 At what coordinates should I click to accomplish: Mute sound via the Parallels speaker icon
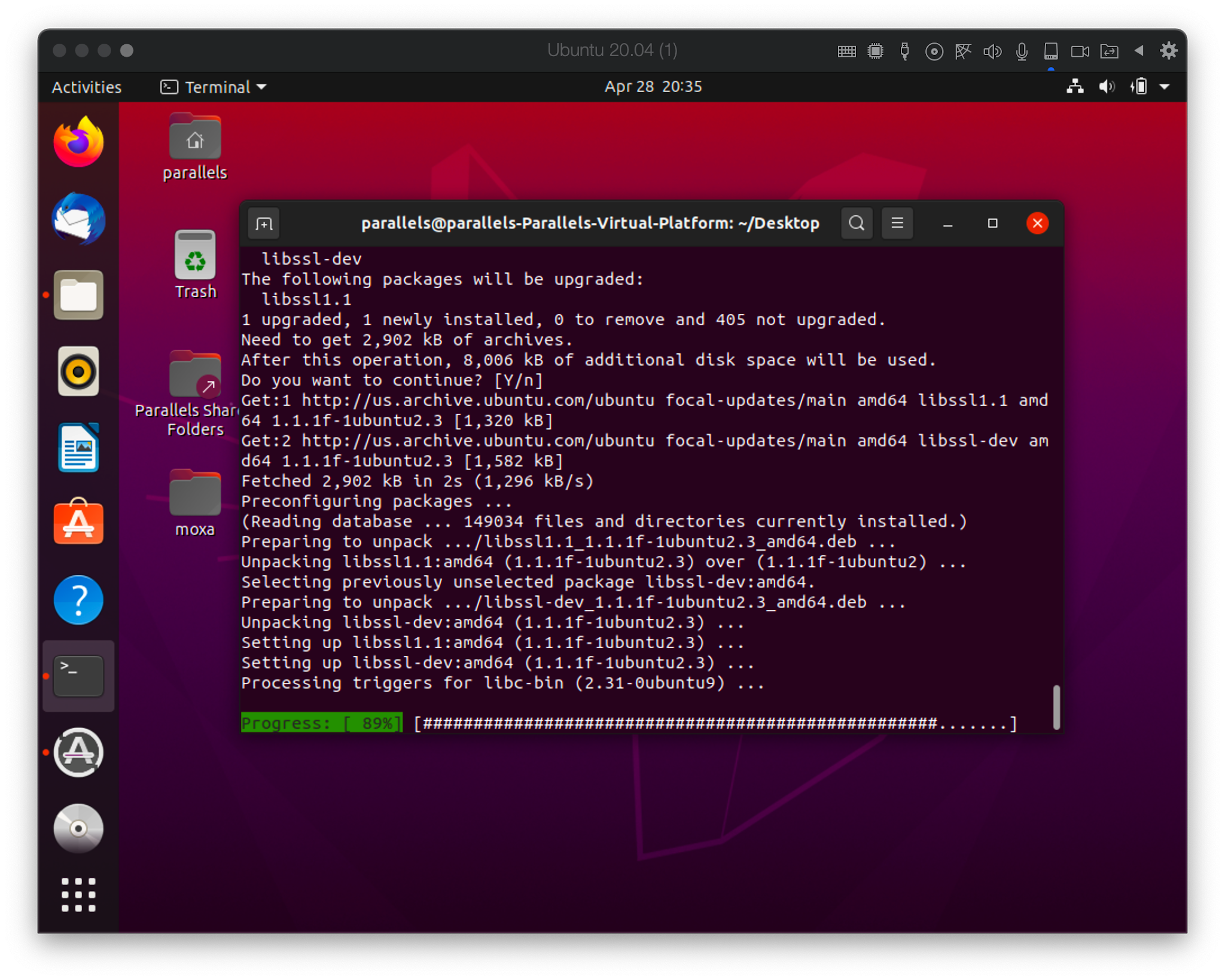point(992,51)
